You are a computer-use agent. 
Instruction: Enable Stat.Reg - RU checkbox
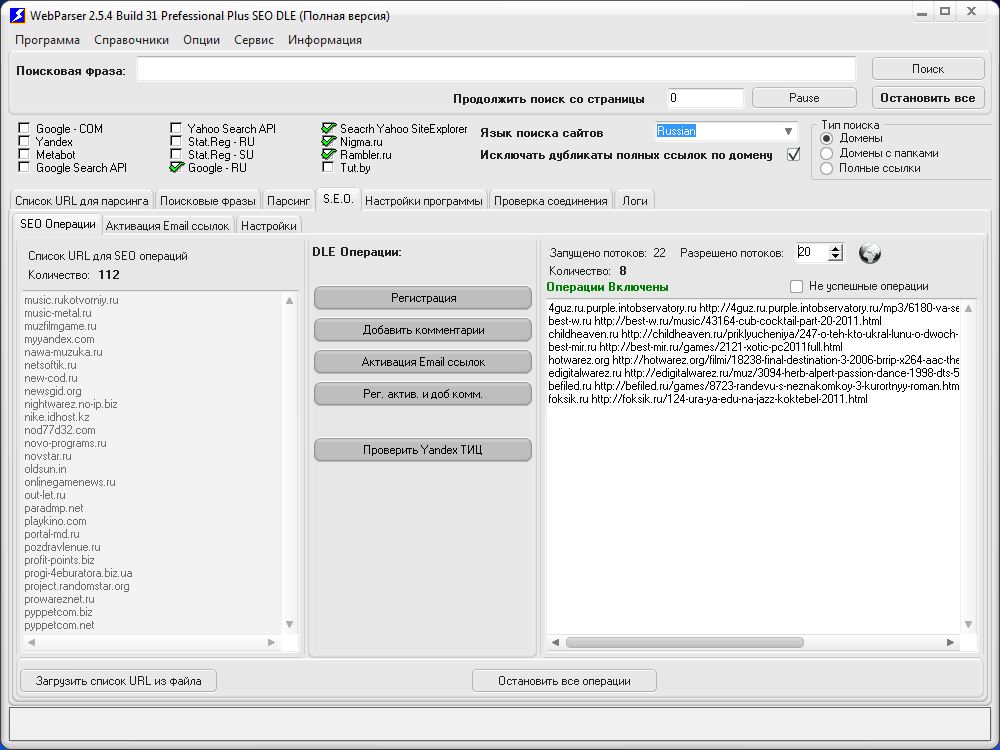click(176, 141)
